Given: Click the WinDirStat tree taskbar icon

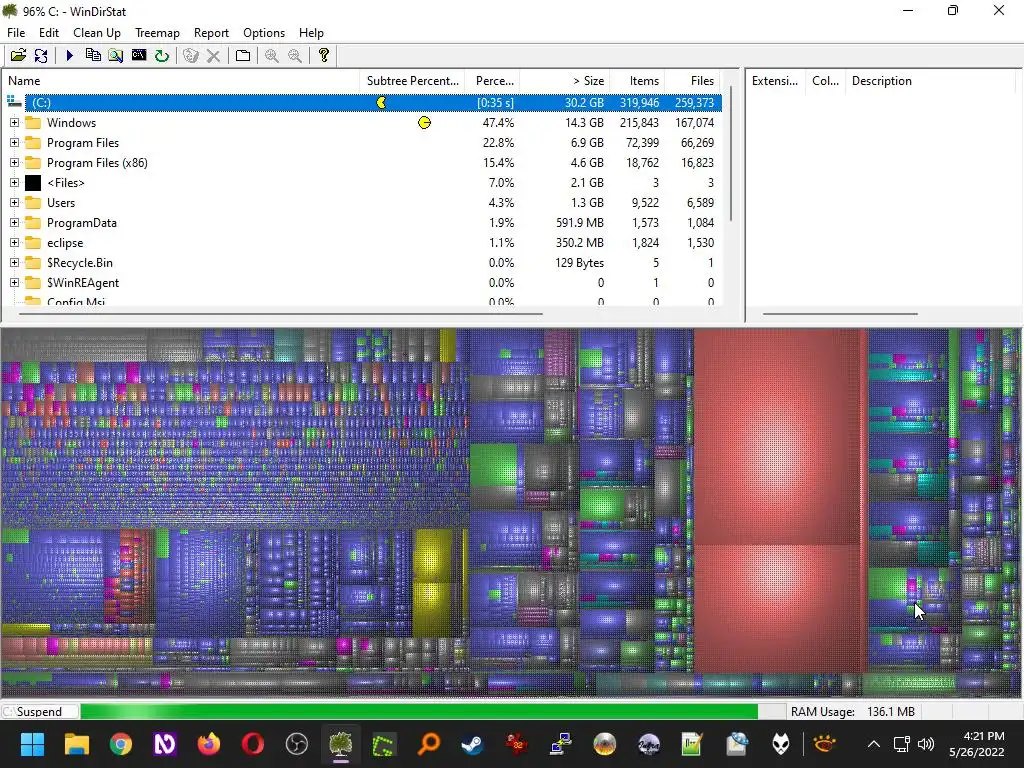Looking at the screenshot, I should (340, 744).
